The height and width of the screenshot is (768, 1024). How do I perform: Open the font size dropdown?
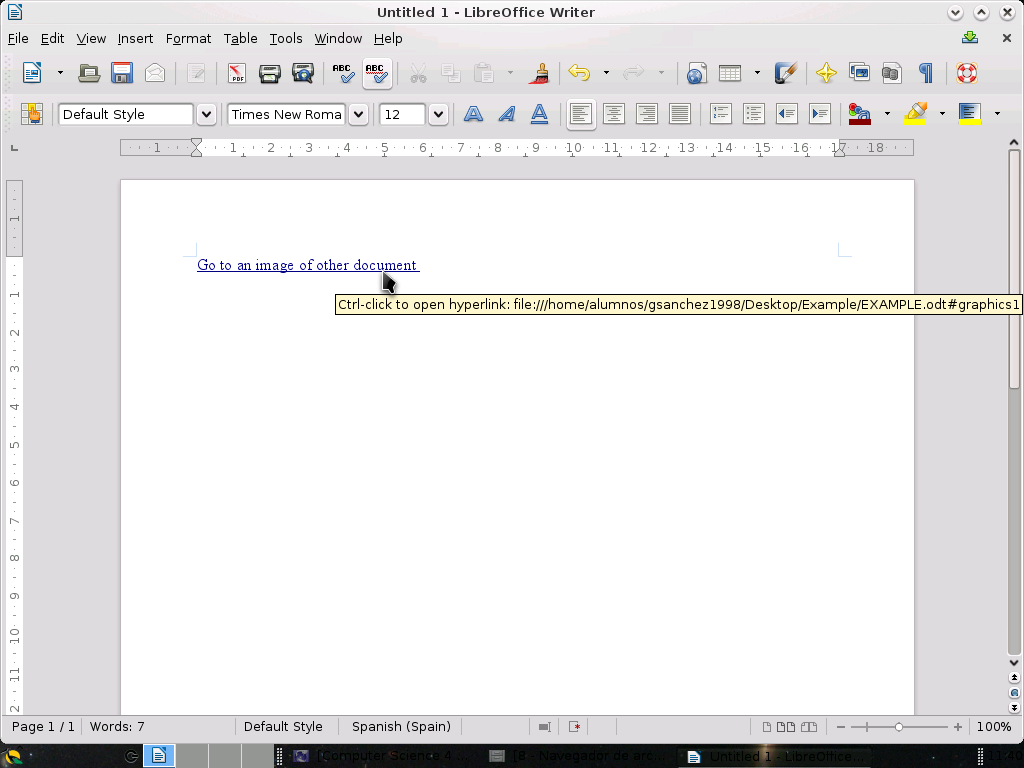click(x=438, y=113)
